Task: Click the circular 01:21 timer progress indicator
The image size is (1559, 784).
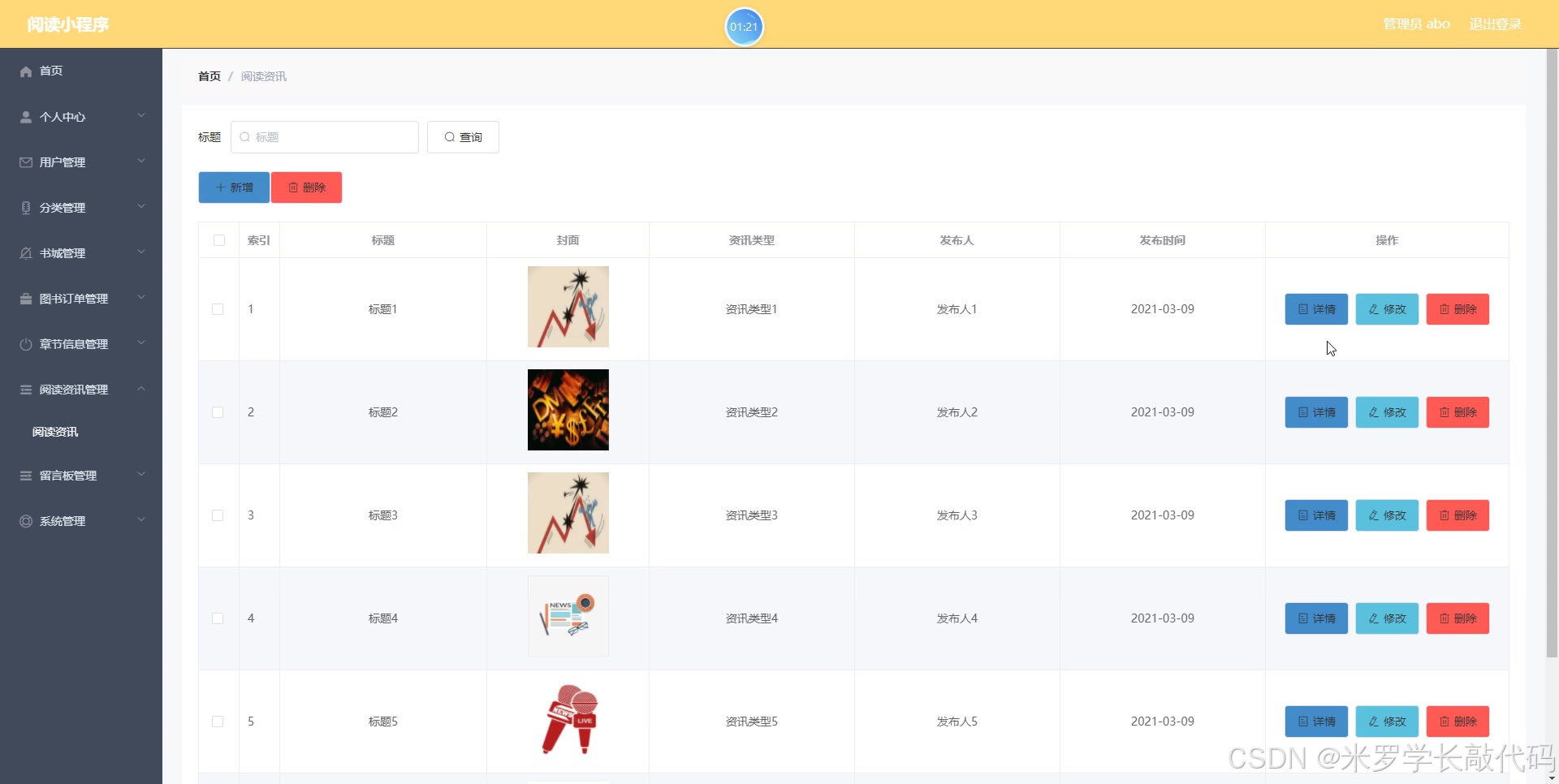Action: click(x=744, y=27)
